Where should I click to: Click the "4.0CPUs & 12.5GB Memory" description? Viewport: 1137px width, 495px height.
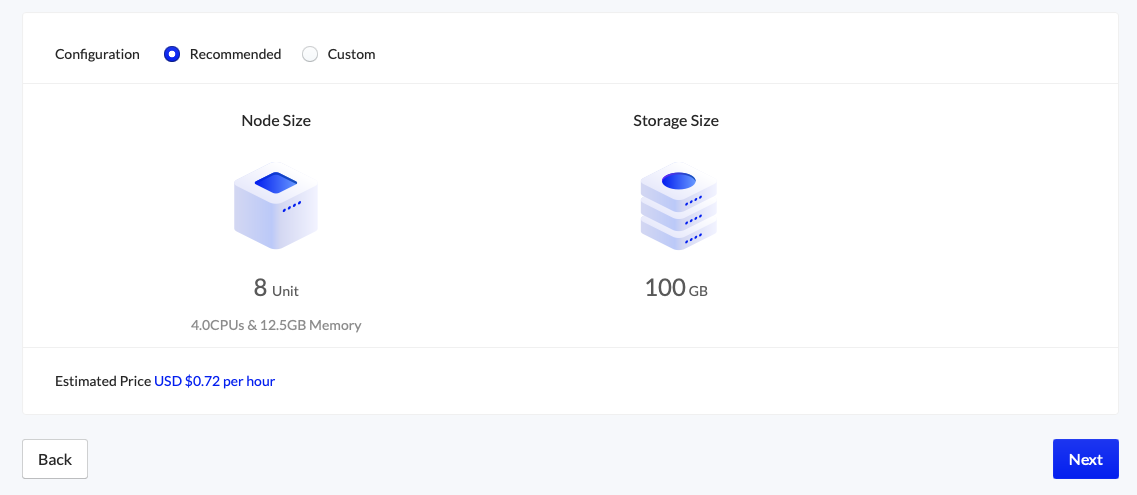tap(276, 325)
